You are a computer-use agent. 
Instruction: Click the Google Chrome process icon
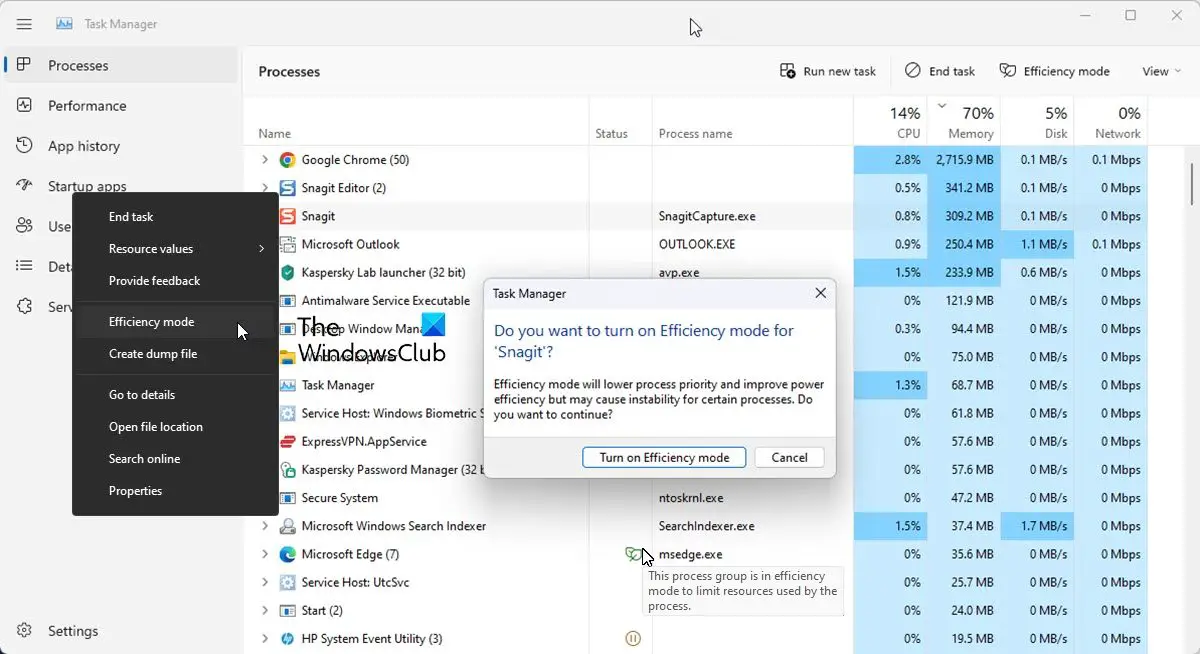pos(287,160)
